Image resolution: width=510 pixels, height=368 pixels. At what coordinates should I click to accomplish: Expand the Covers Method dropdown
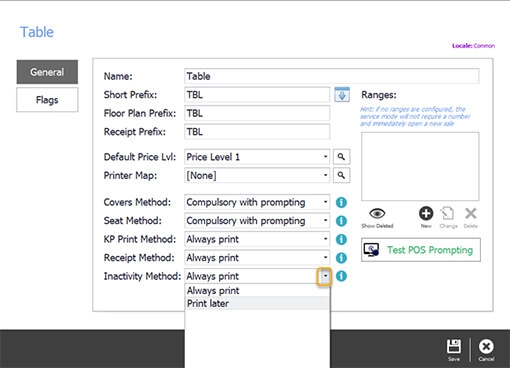pos(325,202)
